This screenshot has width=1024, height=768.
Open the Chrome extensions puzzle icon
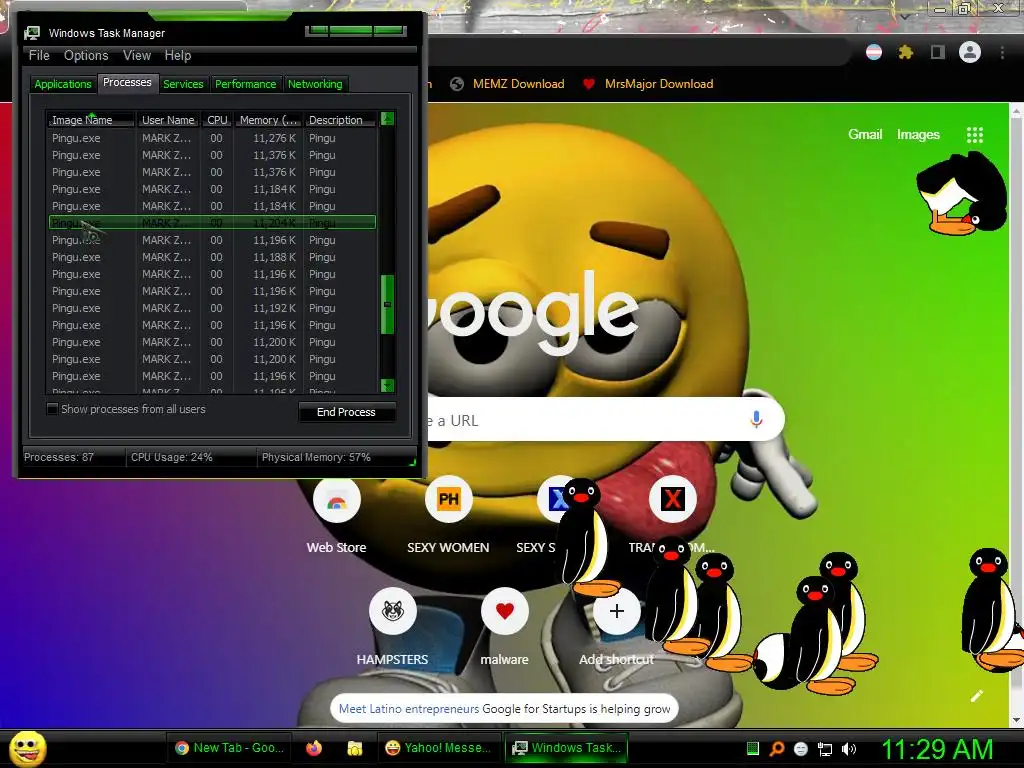(x=905, y=52)
